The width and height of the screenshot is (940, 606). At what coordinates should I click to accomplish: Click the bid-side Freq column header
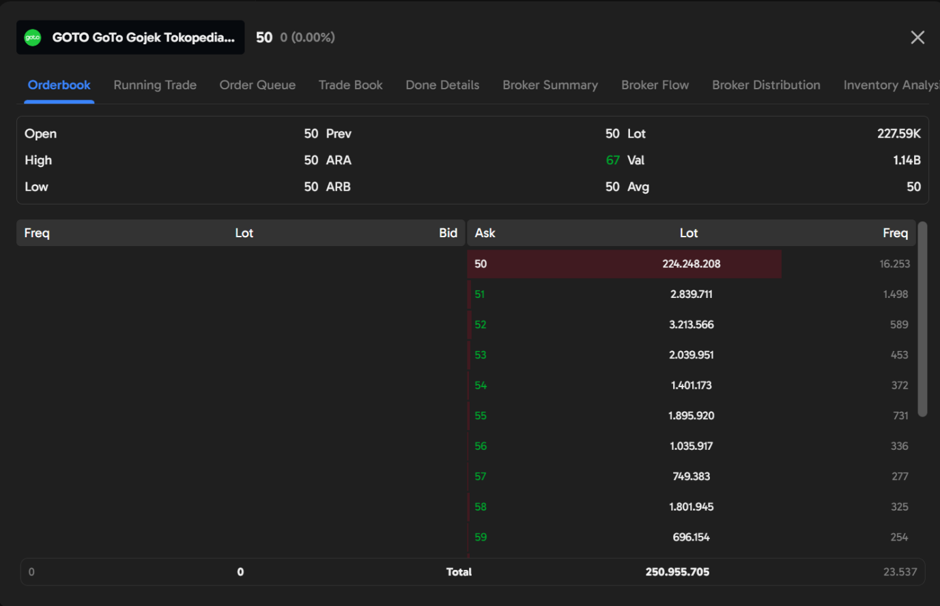[x=37, y=233]
